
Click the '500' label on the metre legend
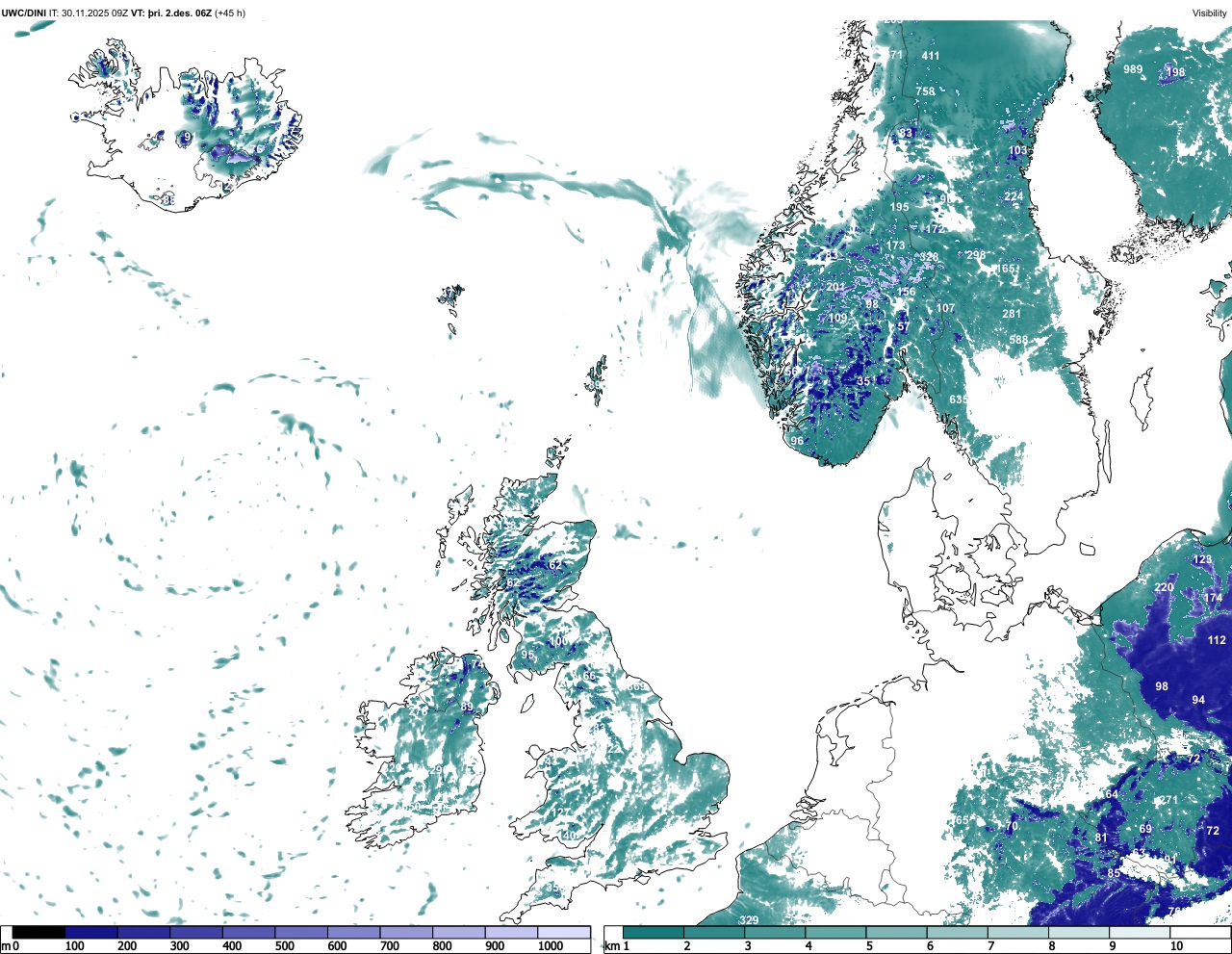tap(284, 946)
